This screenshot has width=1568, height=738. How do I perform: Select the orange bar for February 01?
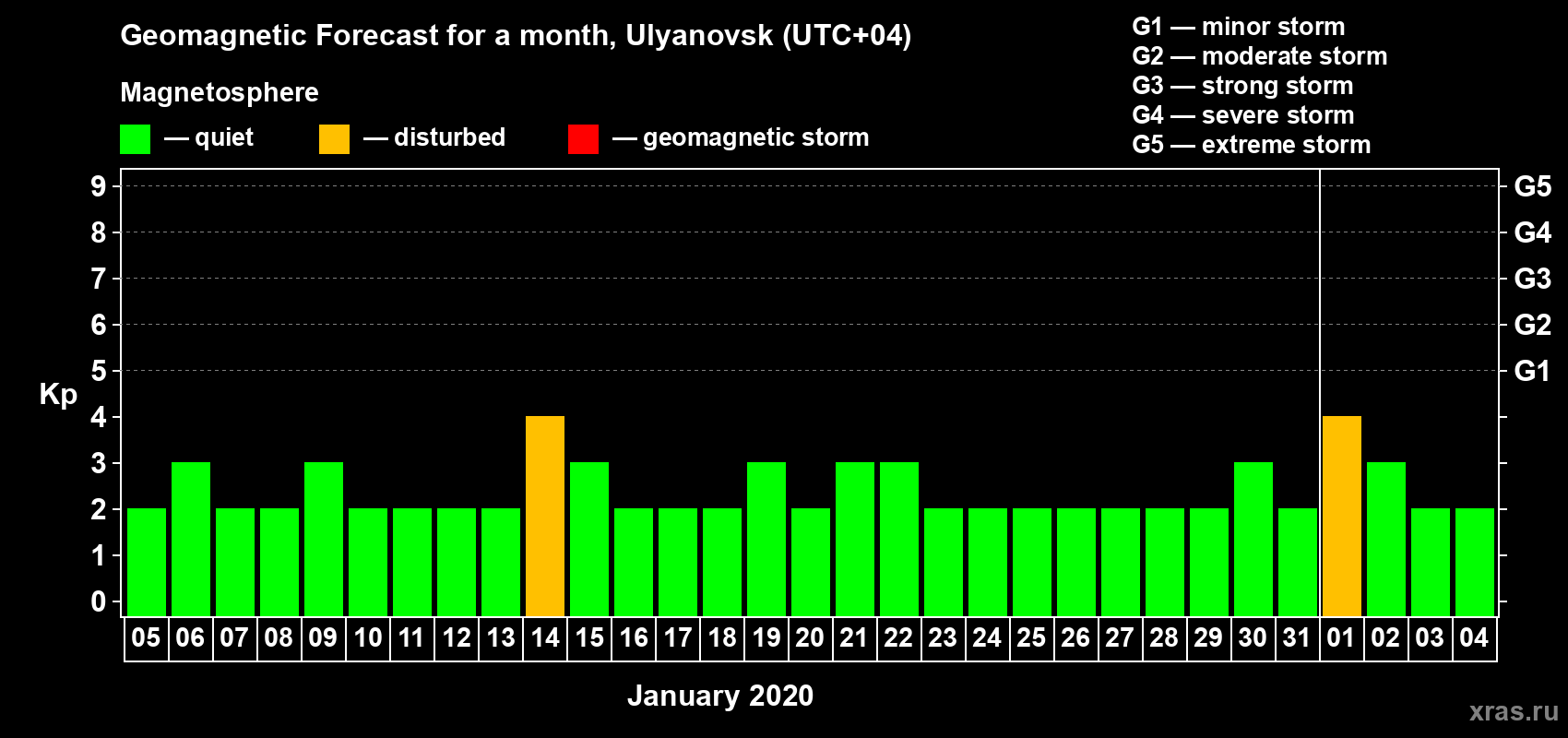click(1342, 517)
